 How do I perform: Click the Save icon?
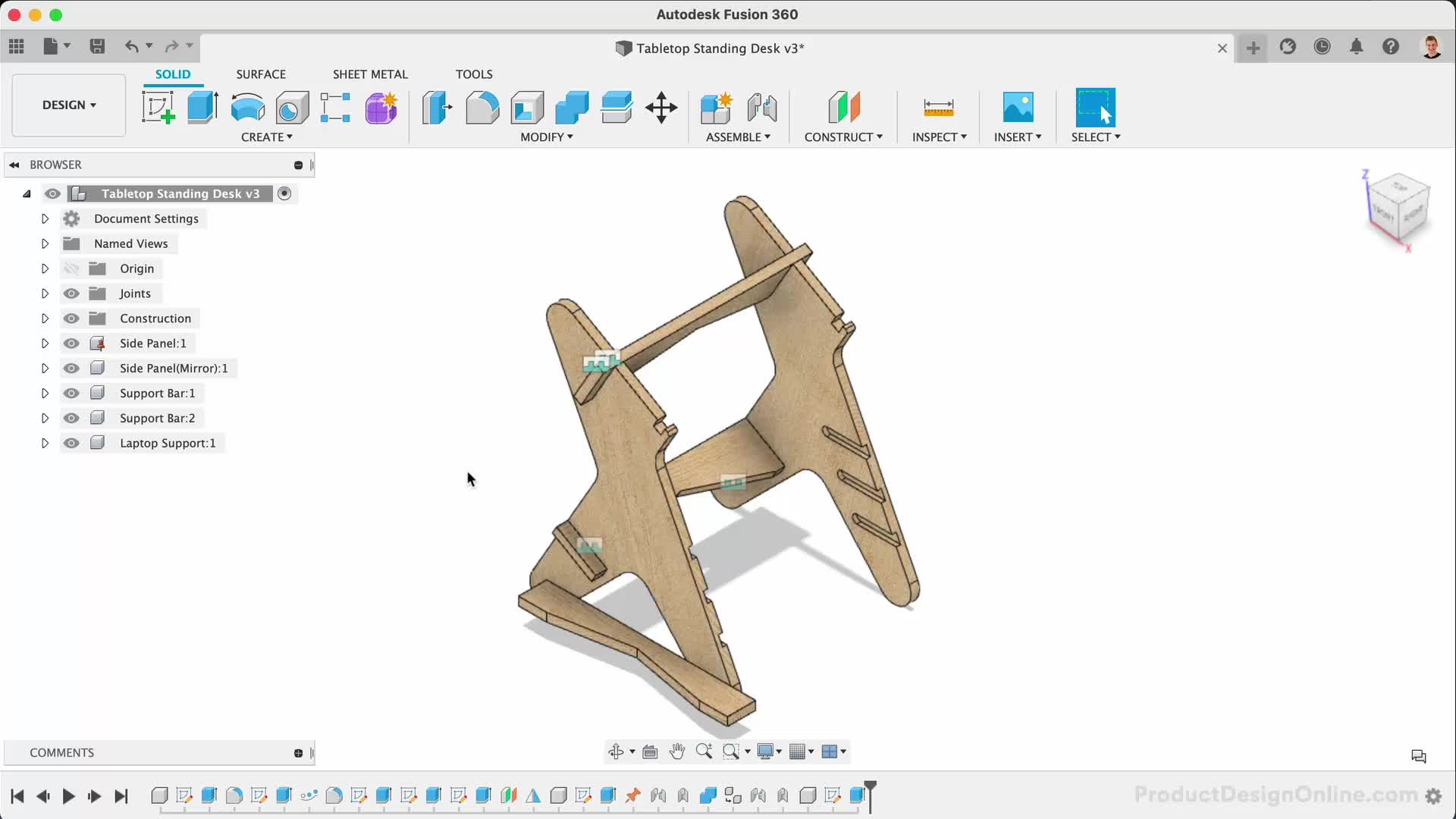point(97,47)
